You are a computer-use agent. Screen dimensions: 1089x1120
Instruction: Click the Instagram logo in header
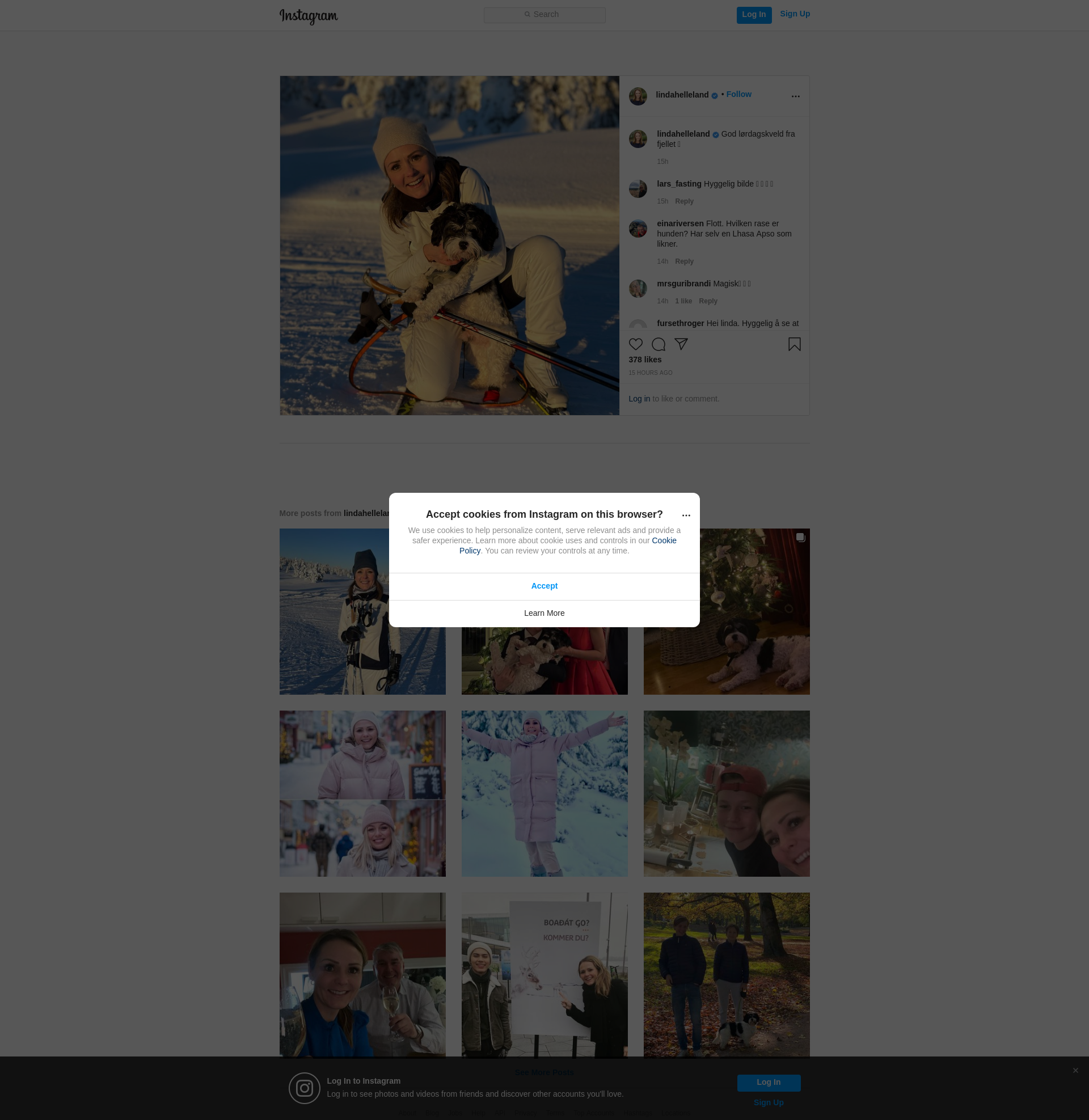pos(309,16)
